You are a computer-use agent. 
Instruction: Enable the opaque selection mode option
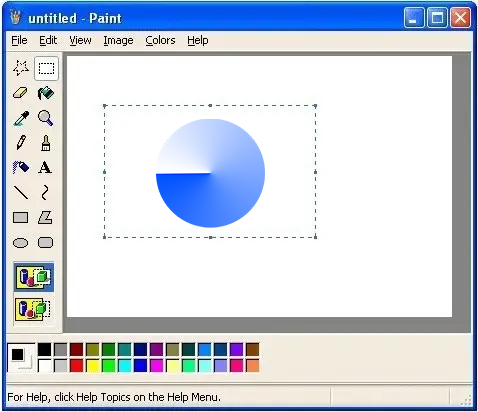34,277
